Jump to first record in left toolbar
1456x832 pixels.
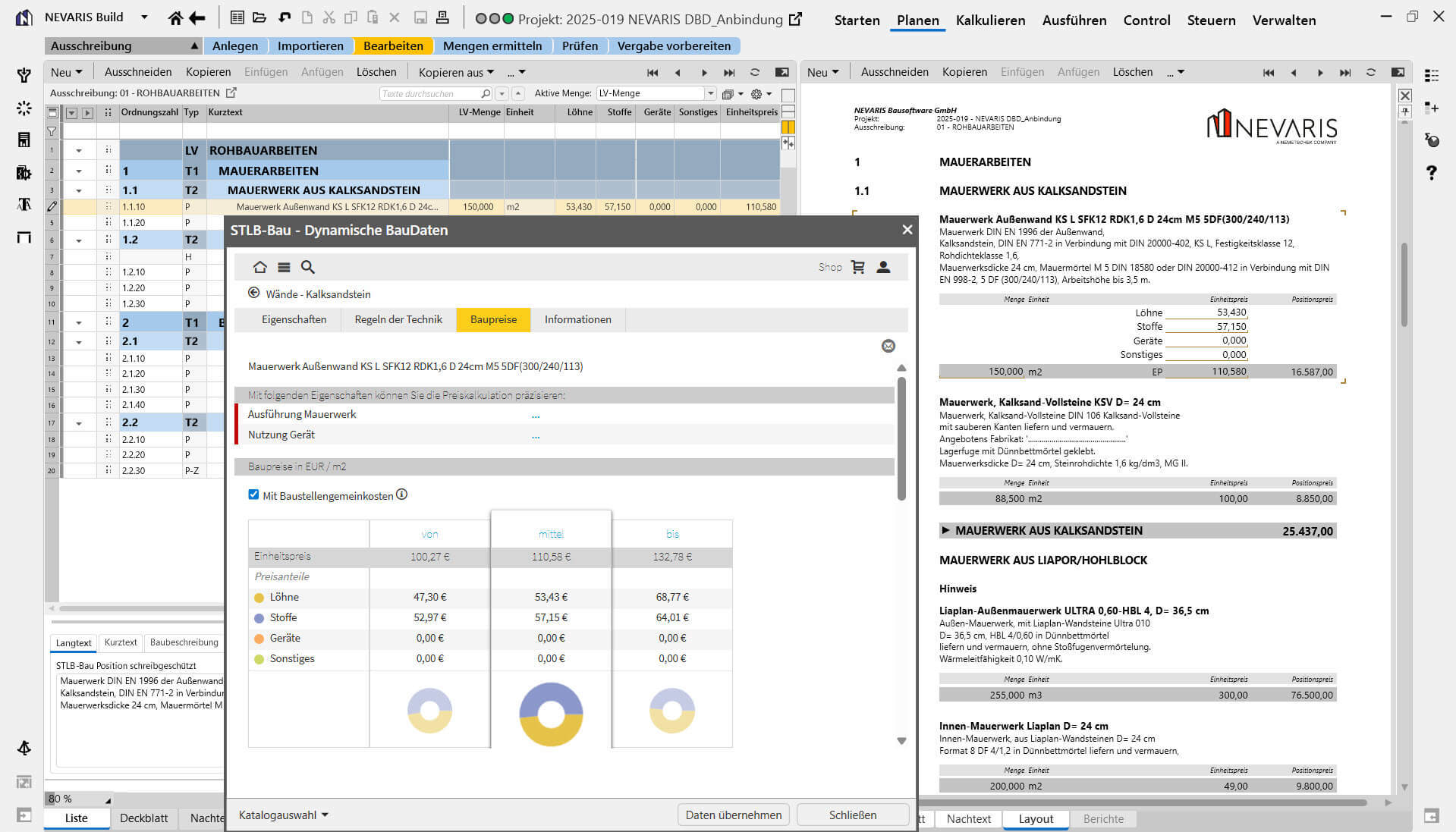pyautogui.click(x=653, y=72)
